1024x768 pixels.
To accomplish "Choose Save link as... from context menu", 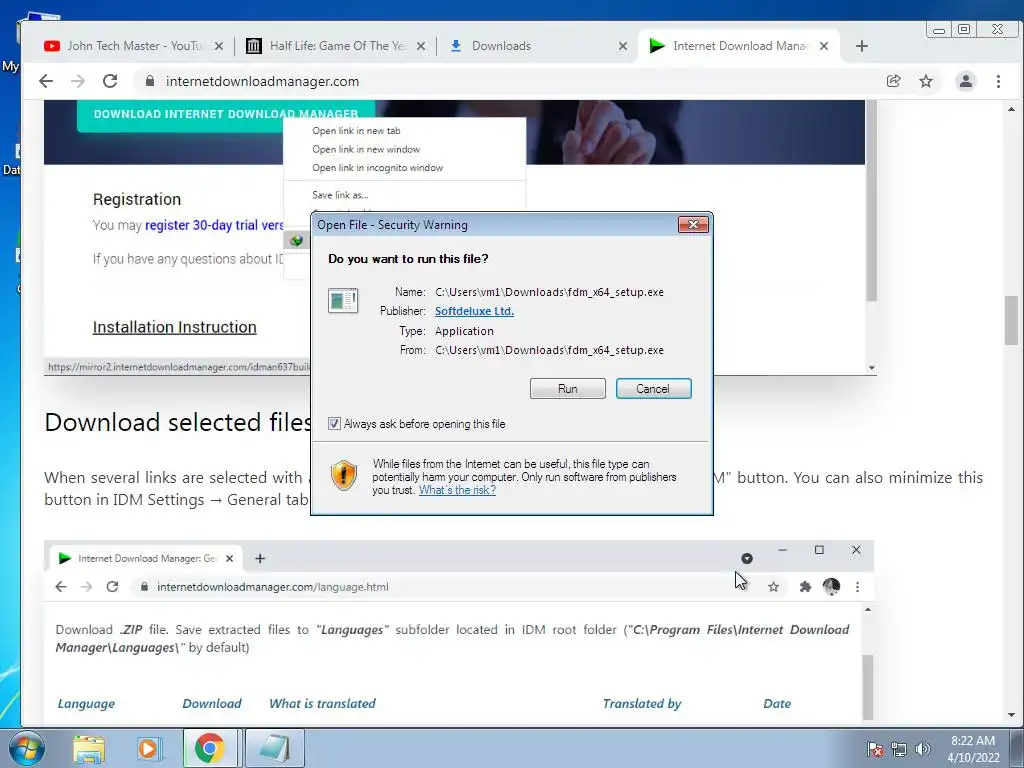I will click(x=340, y=195).
